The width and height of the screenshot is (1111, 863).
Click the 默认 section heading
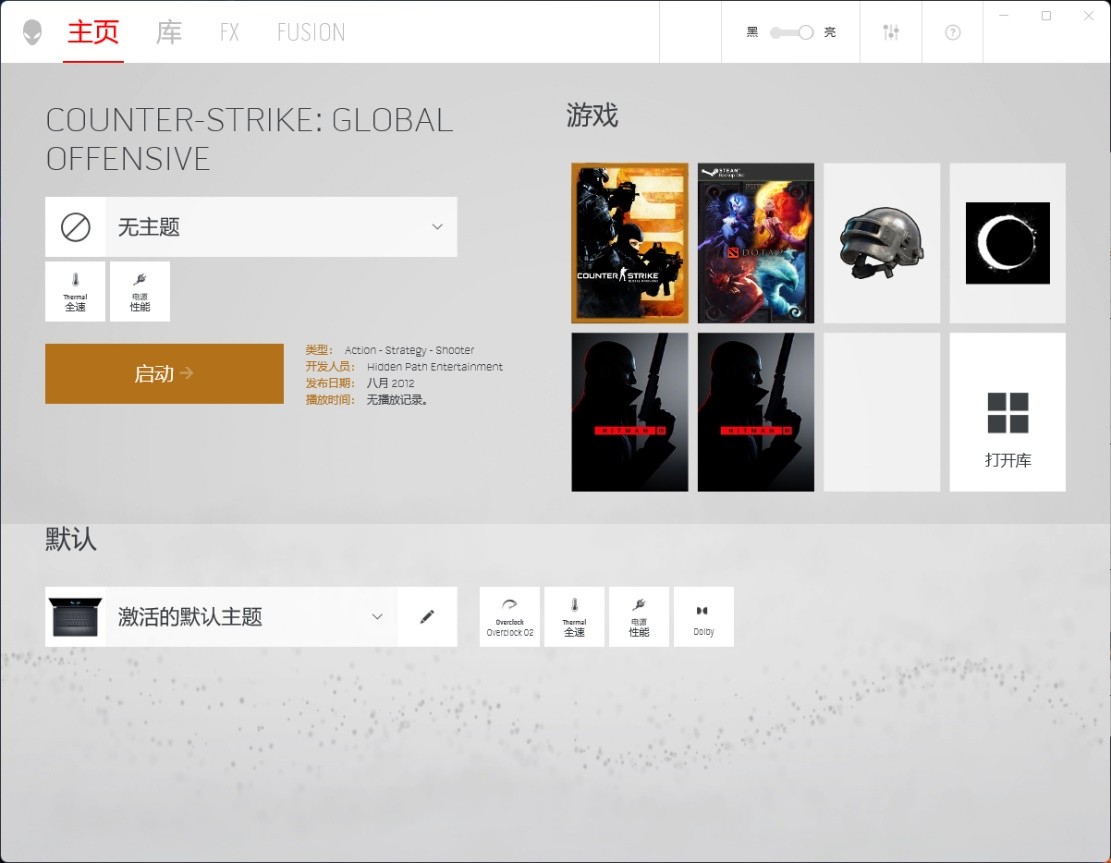click(x=71, y=539)
